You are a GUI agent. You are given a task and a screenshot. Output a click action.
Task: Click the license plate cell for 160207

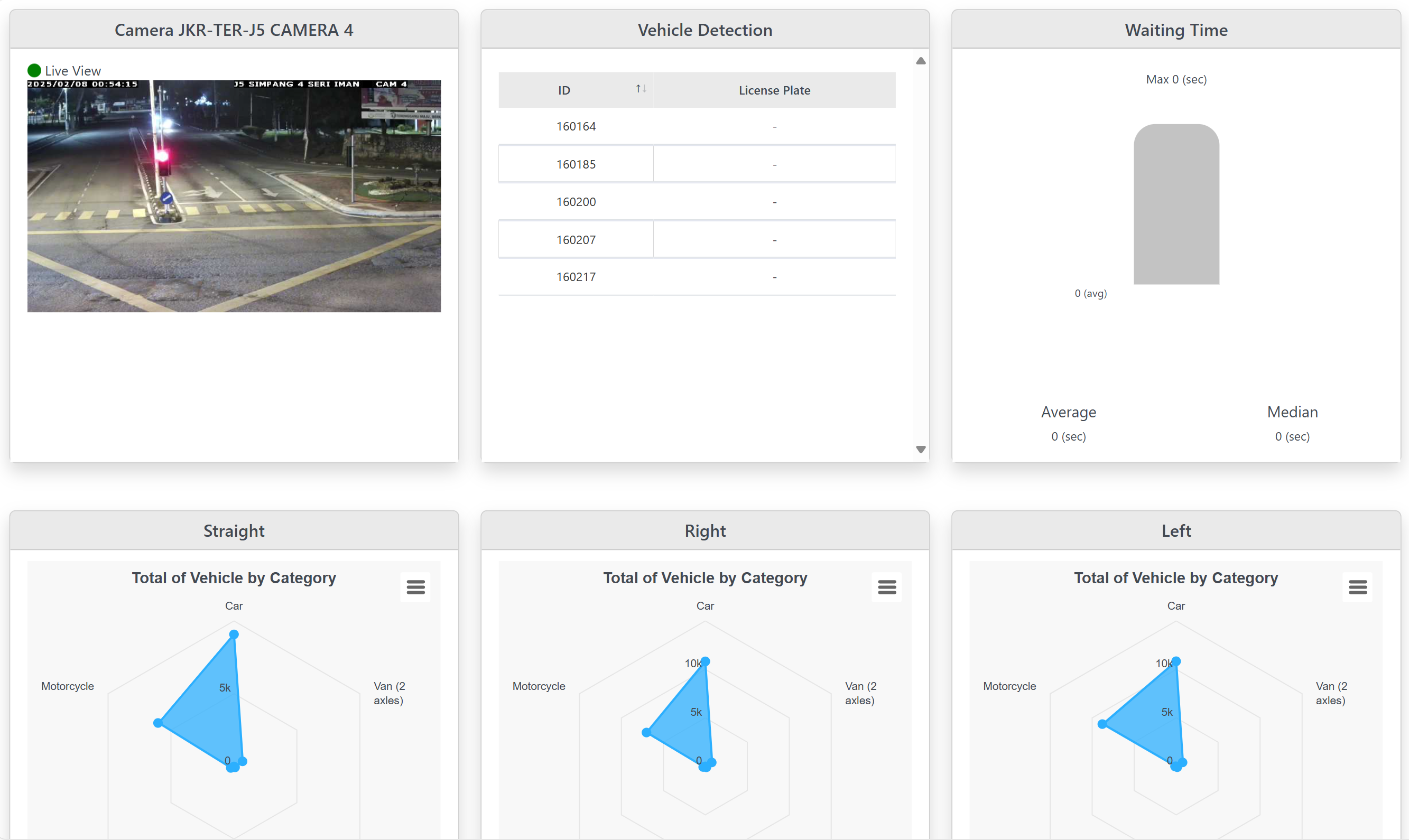tap(774, 239)
